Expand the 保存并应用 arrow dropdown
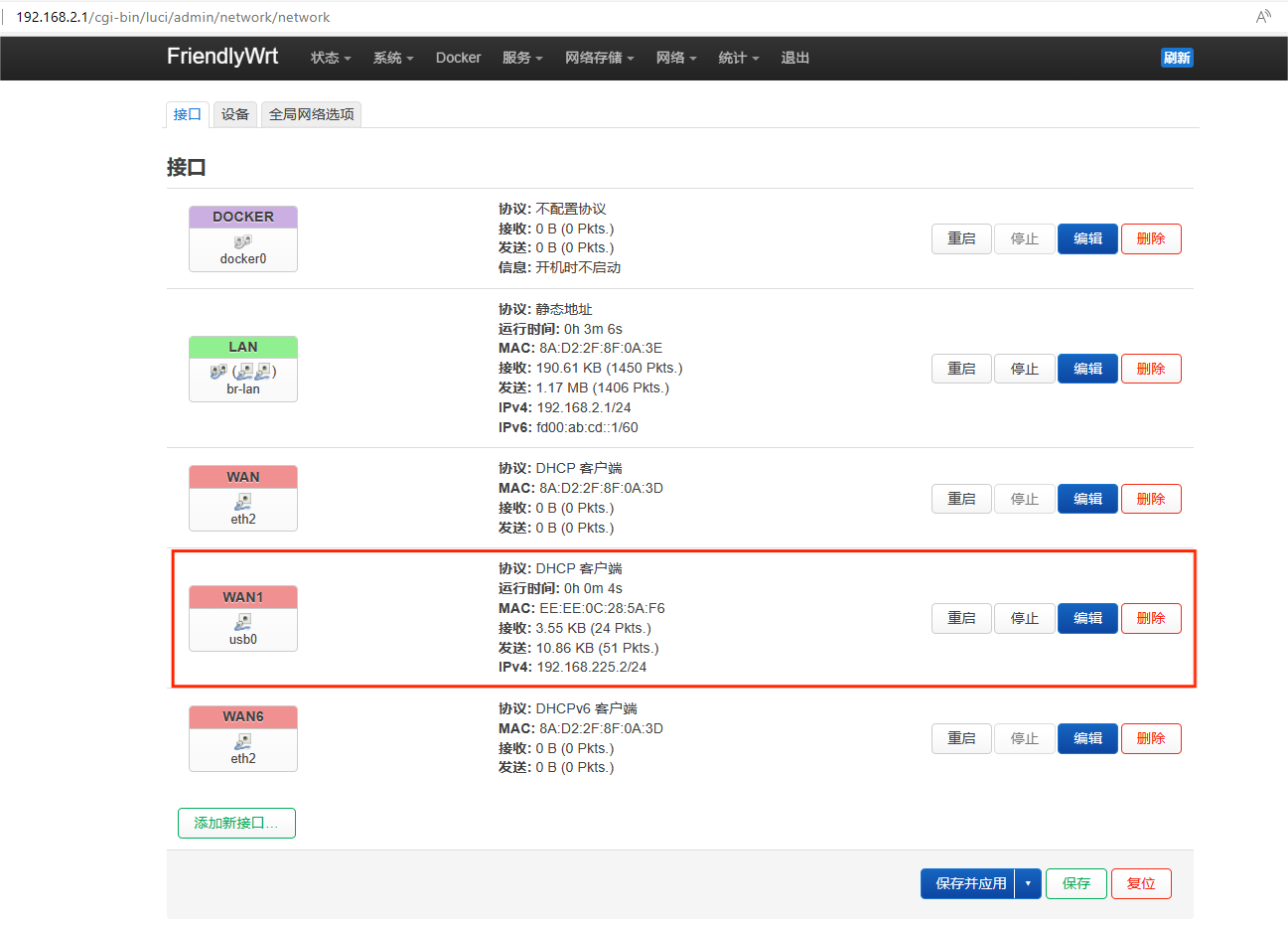This screenshot has height=926, width=1288. coord(1028,883)
